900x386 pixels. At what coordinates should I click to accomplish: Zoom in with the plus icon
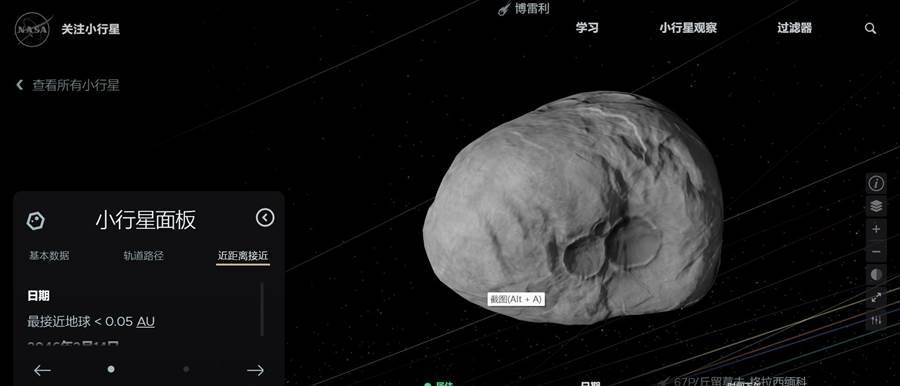876,229
